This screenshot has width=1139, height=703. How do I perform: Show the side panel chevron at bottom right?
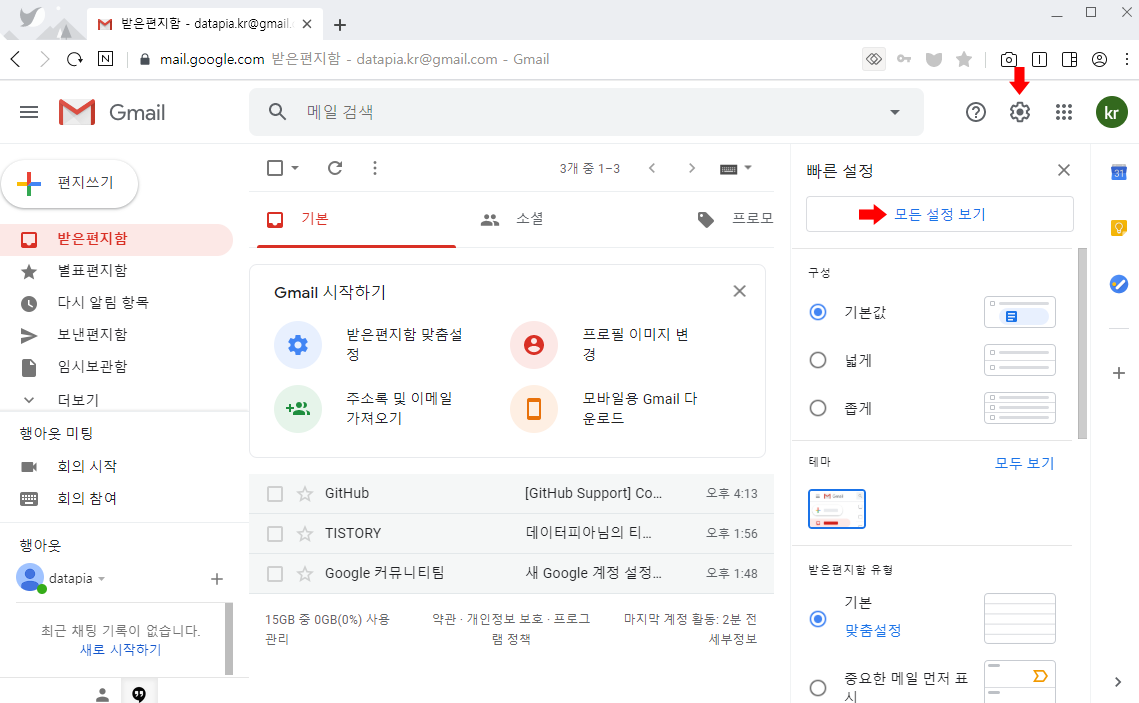1118,682
